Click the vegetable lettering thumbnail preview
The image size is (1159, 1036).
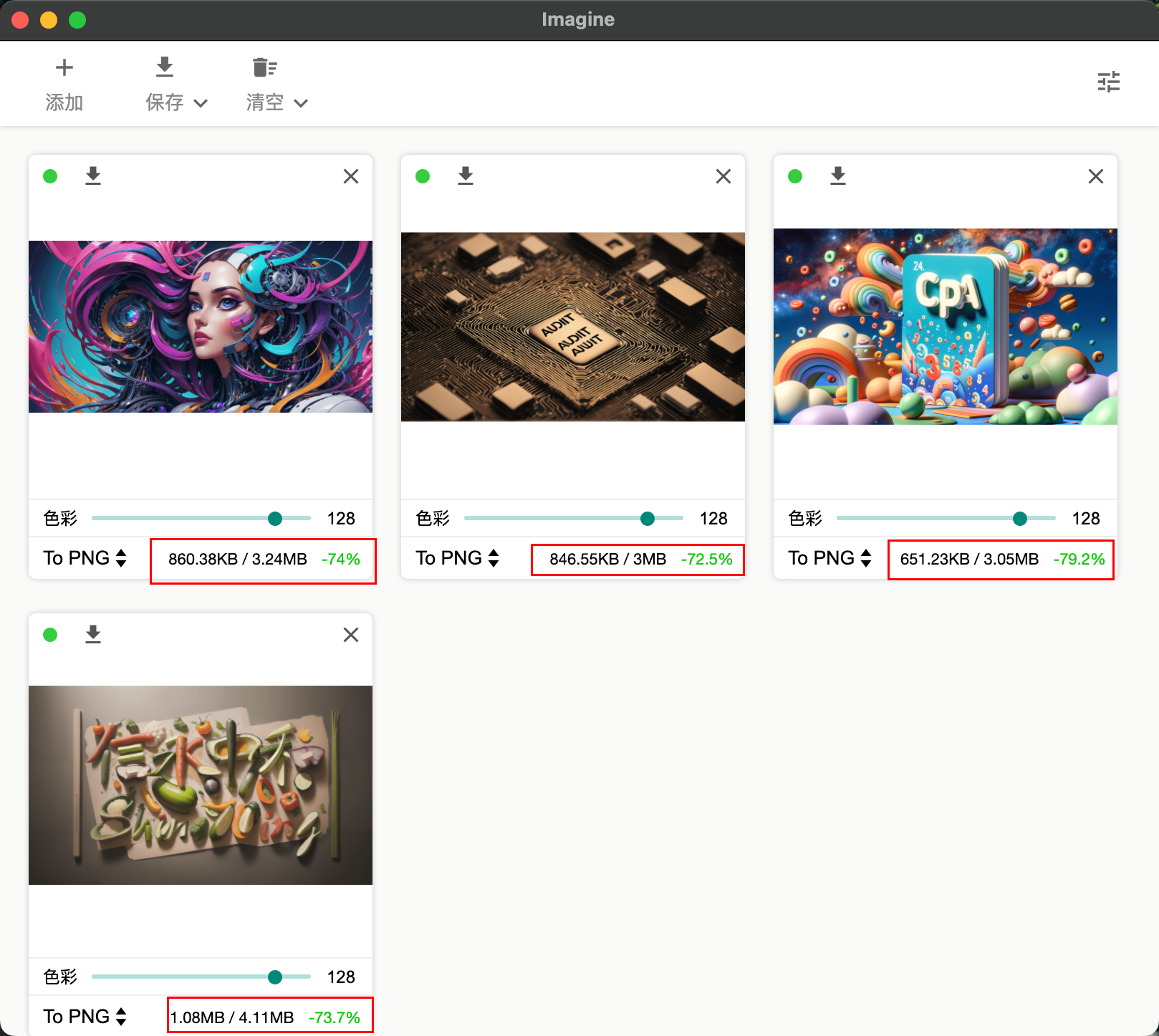tap(201, 785)
